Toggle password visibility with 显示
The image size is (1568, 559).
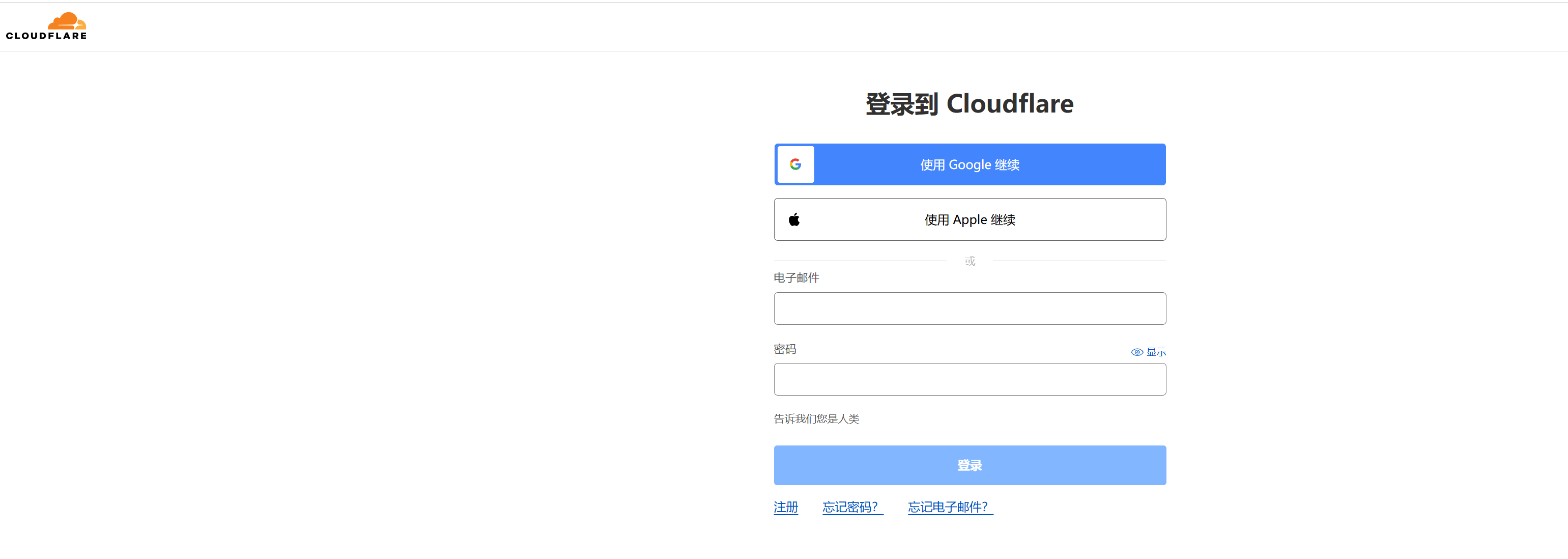1148,352
